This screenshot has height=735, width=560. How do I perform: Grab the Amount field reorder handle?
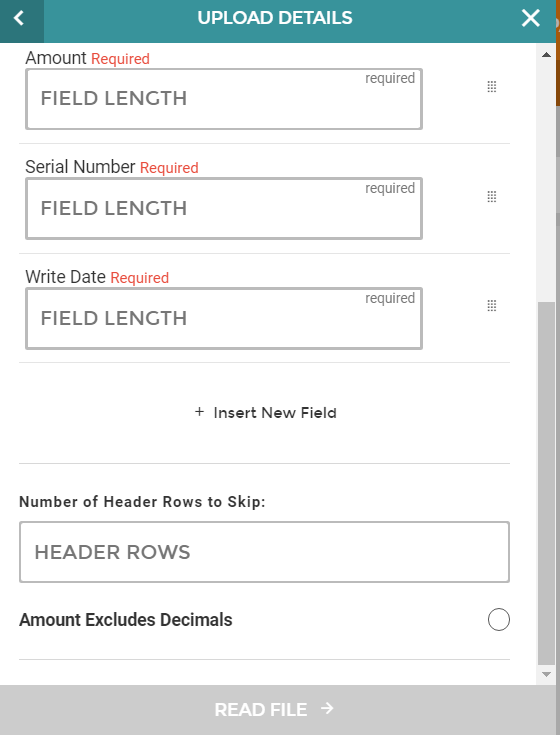(x=492, y=87)
